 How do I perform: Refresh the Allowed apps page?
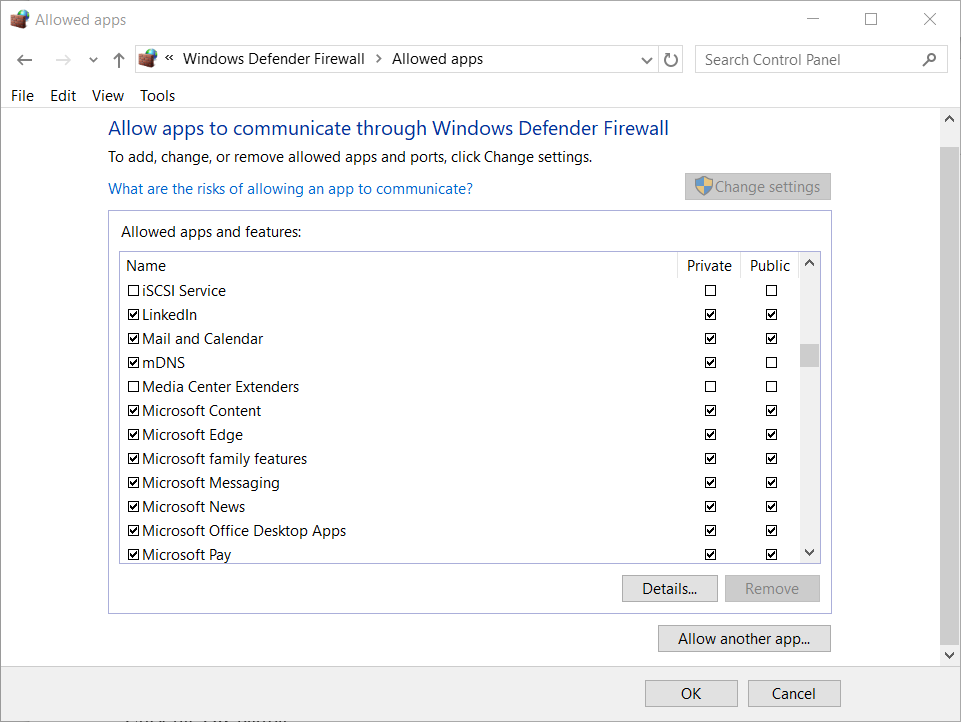pyautogui.click(x=671, y=60)
